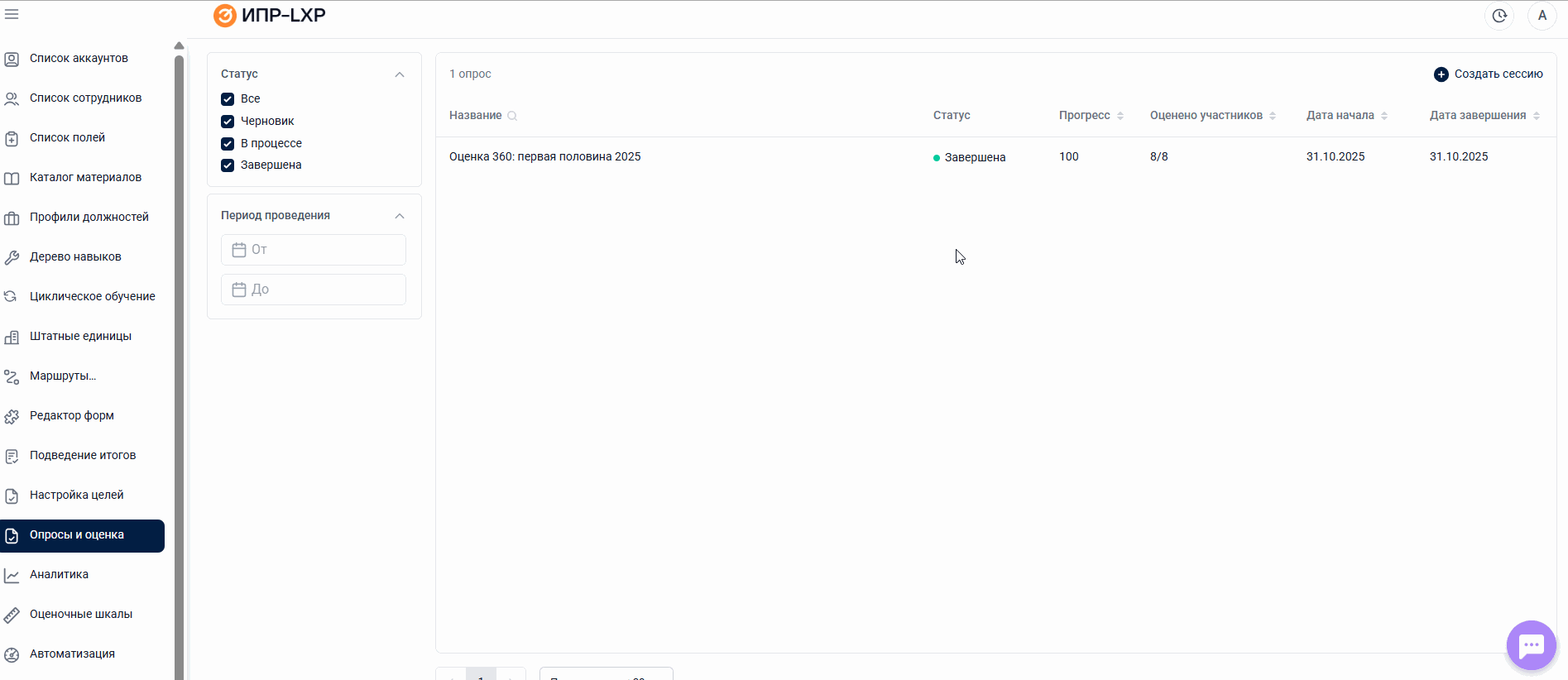
Task: Open survey Оценка 360: первая половина 2025
Action: [x=544, y=156]
